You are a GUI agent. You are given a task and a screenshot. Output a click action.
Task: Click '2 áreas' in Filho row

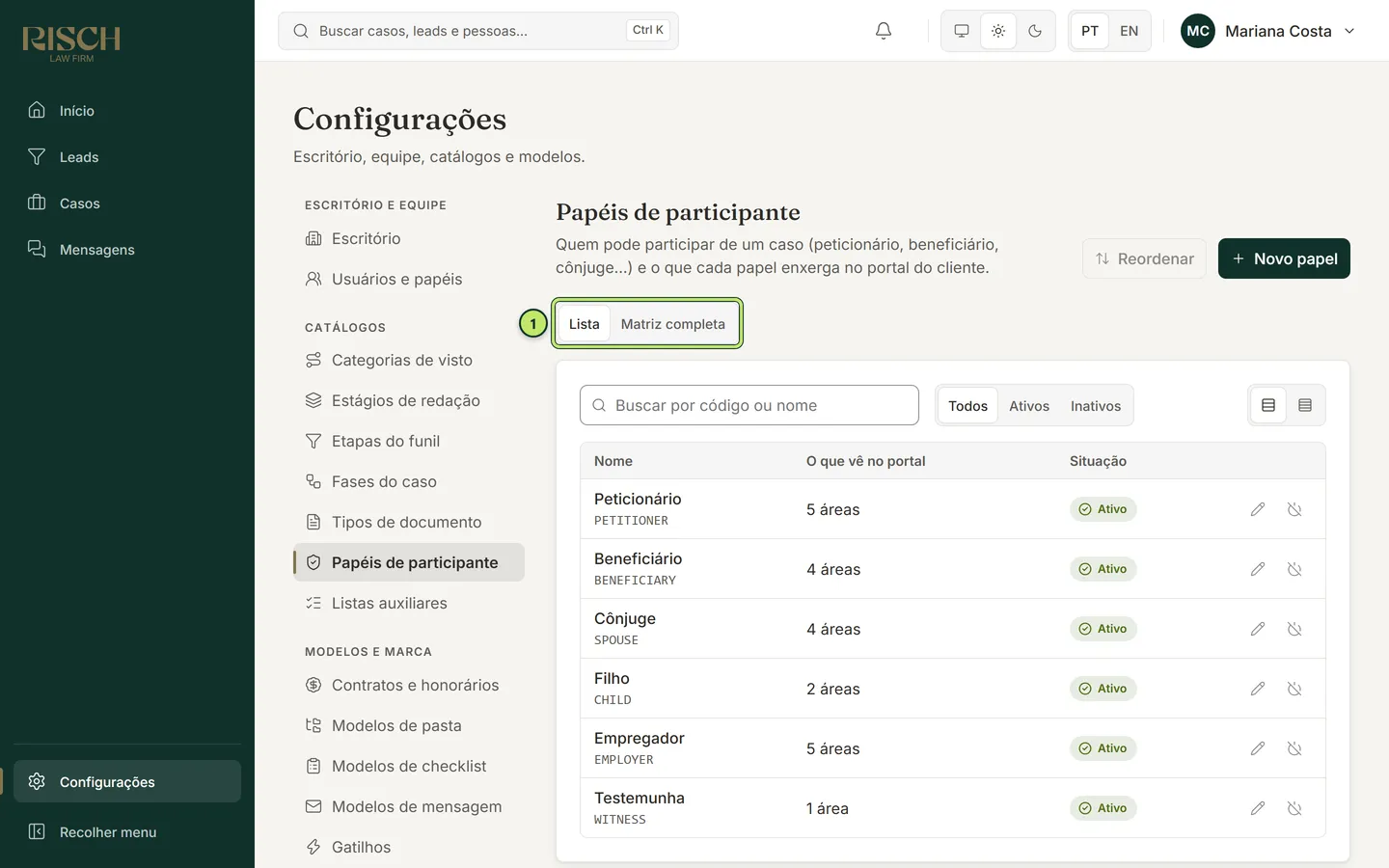coord(833,689)
